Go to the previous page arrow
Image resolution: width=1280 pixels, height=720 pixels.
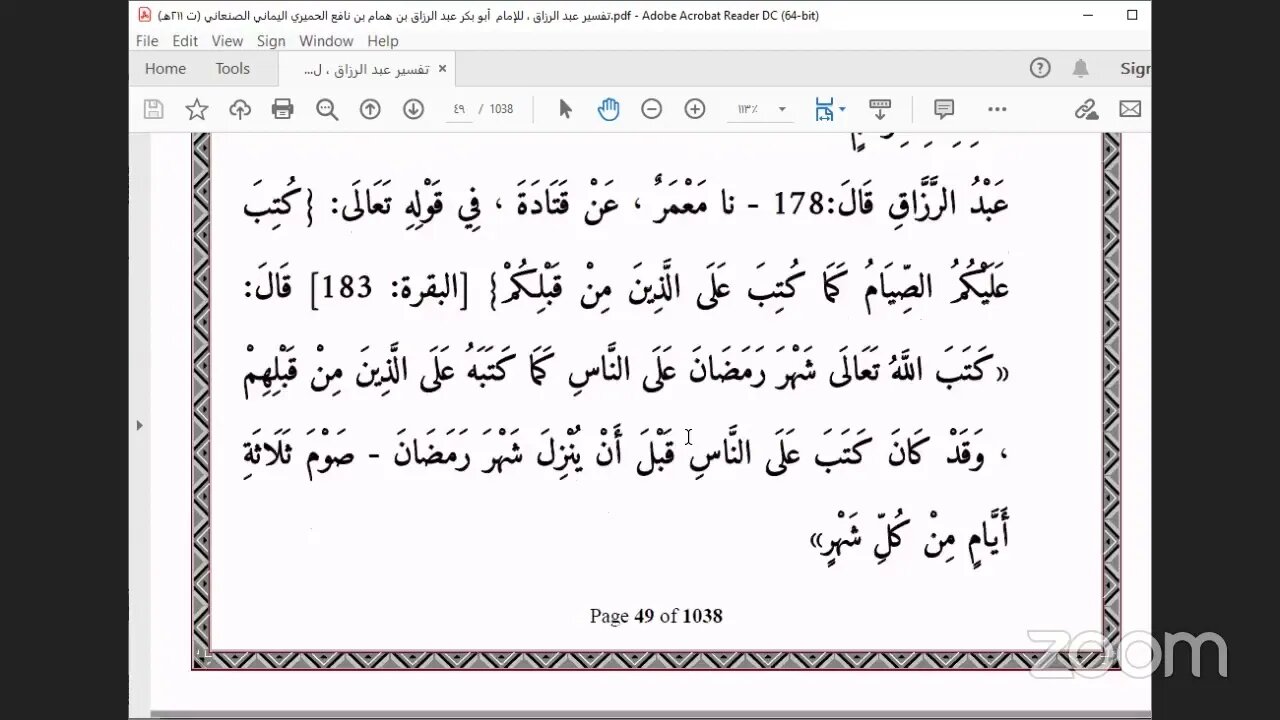tap(370, 109)
